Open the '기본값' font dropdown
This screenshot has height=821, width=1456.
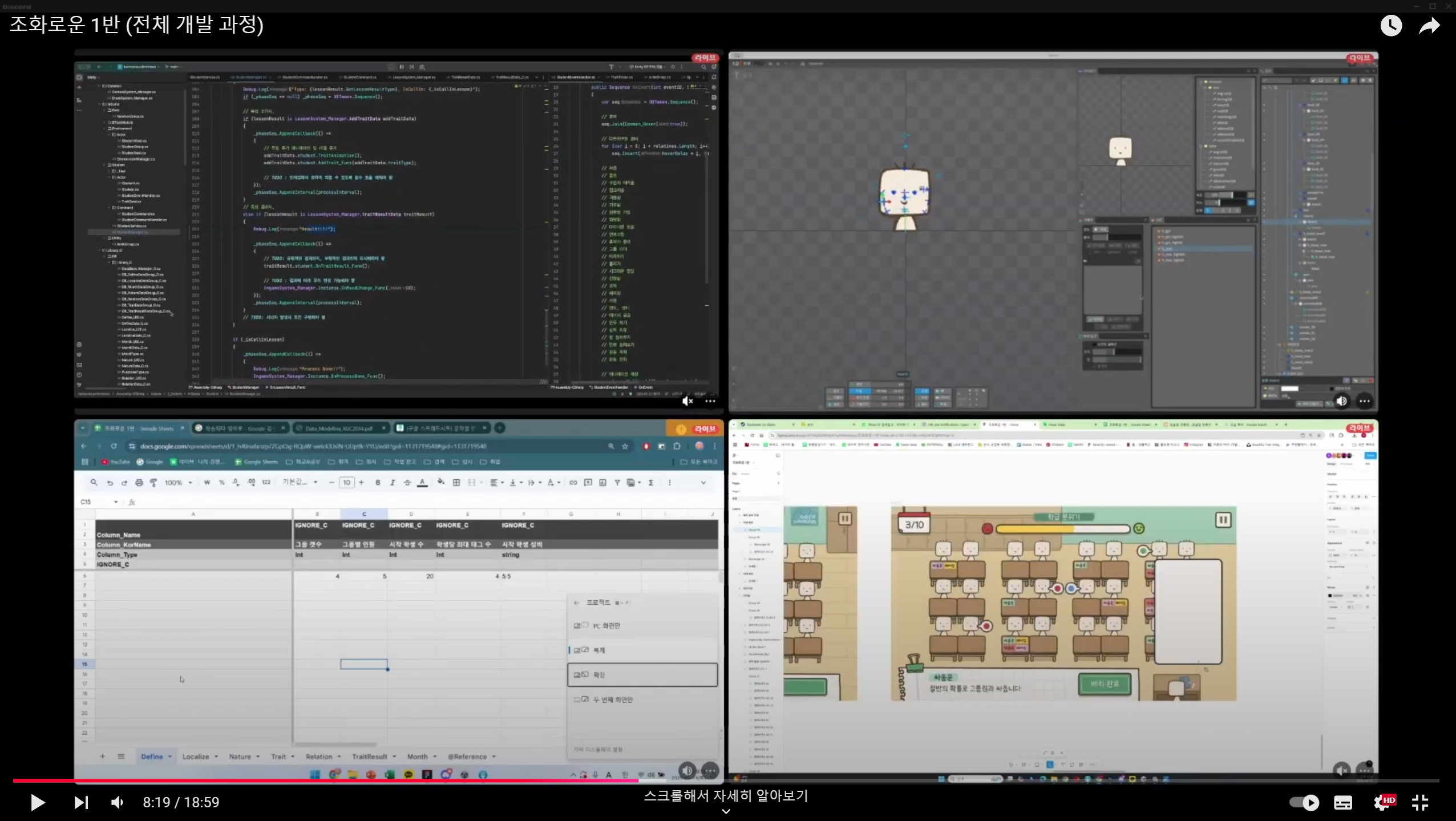(x=300, y=483)
